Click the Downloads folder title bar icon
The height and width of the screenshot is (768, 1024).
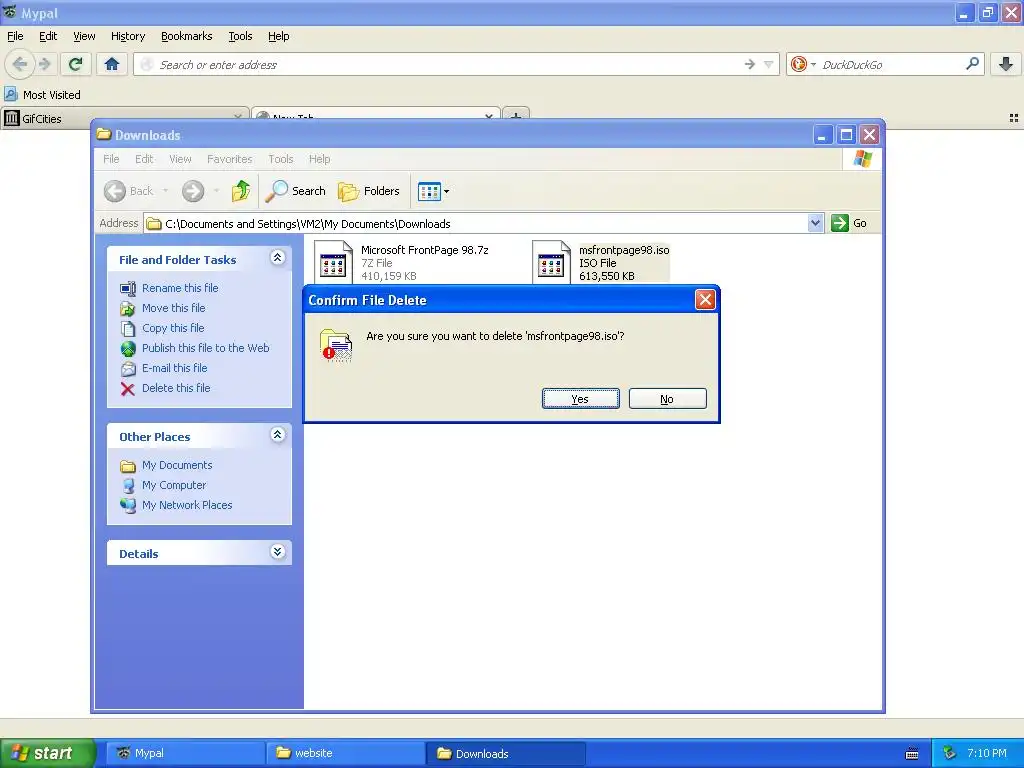(x=103, y=135)
